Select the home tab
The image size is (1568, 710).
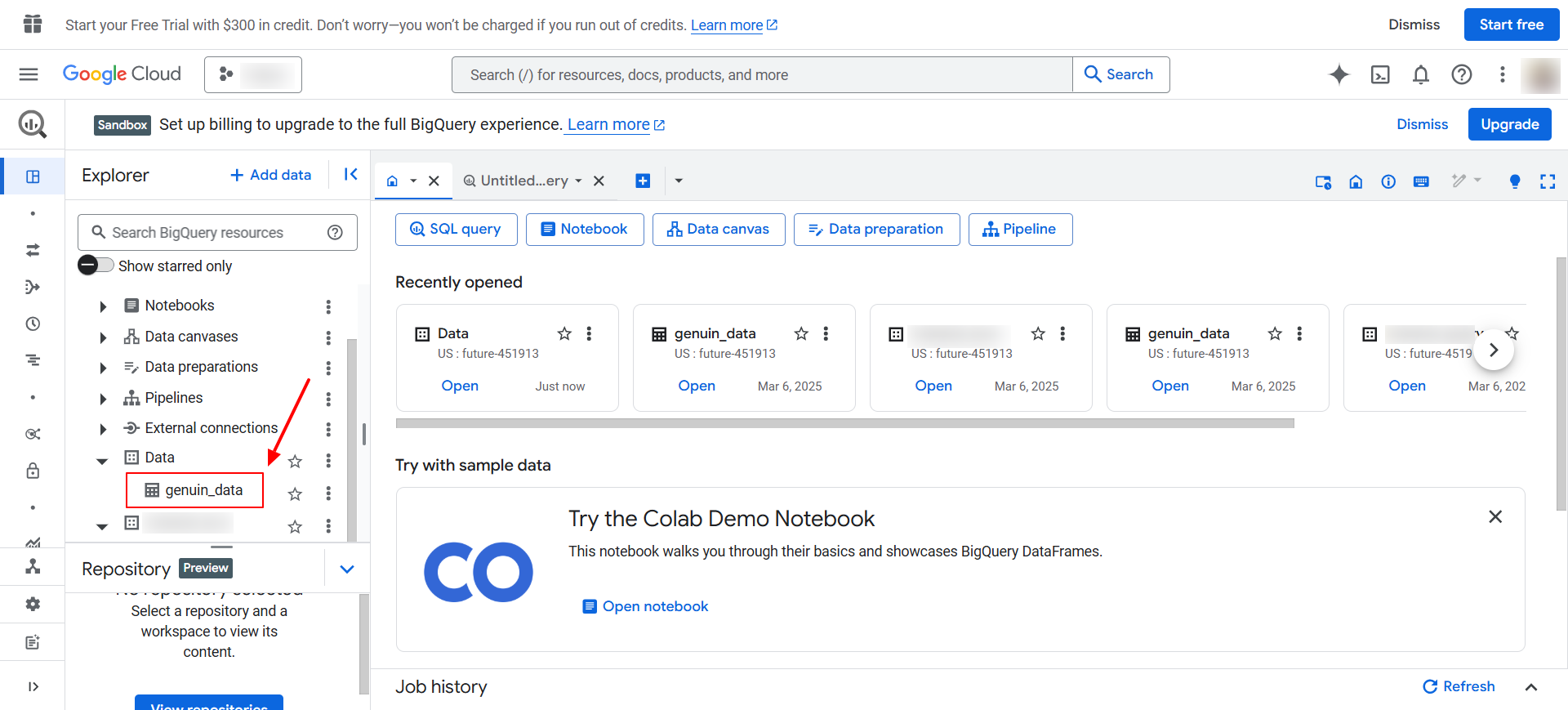392,181
